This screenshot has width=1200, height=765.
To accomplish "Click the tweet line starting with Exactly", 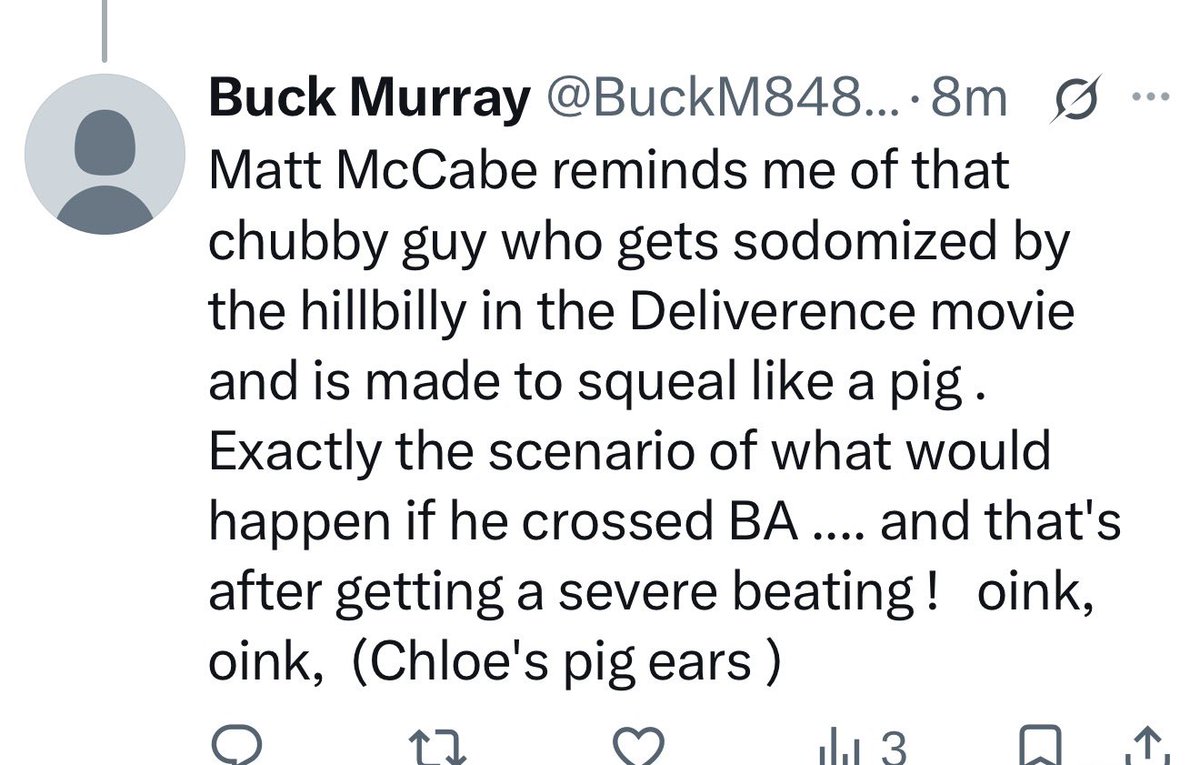I will (630, 452).
